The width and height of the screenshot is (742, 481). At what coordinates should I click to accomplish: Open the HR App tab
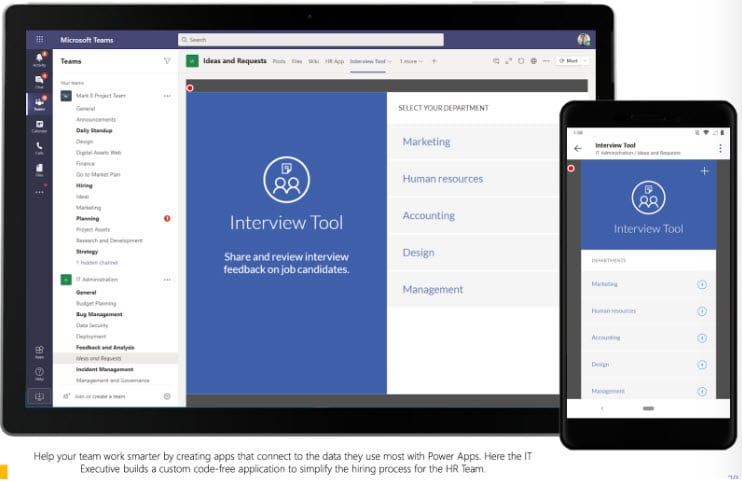[335, 61]
